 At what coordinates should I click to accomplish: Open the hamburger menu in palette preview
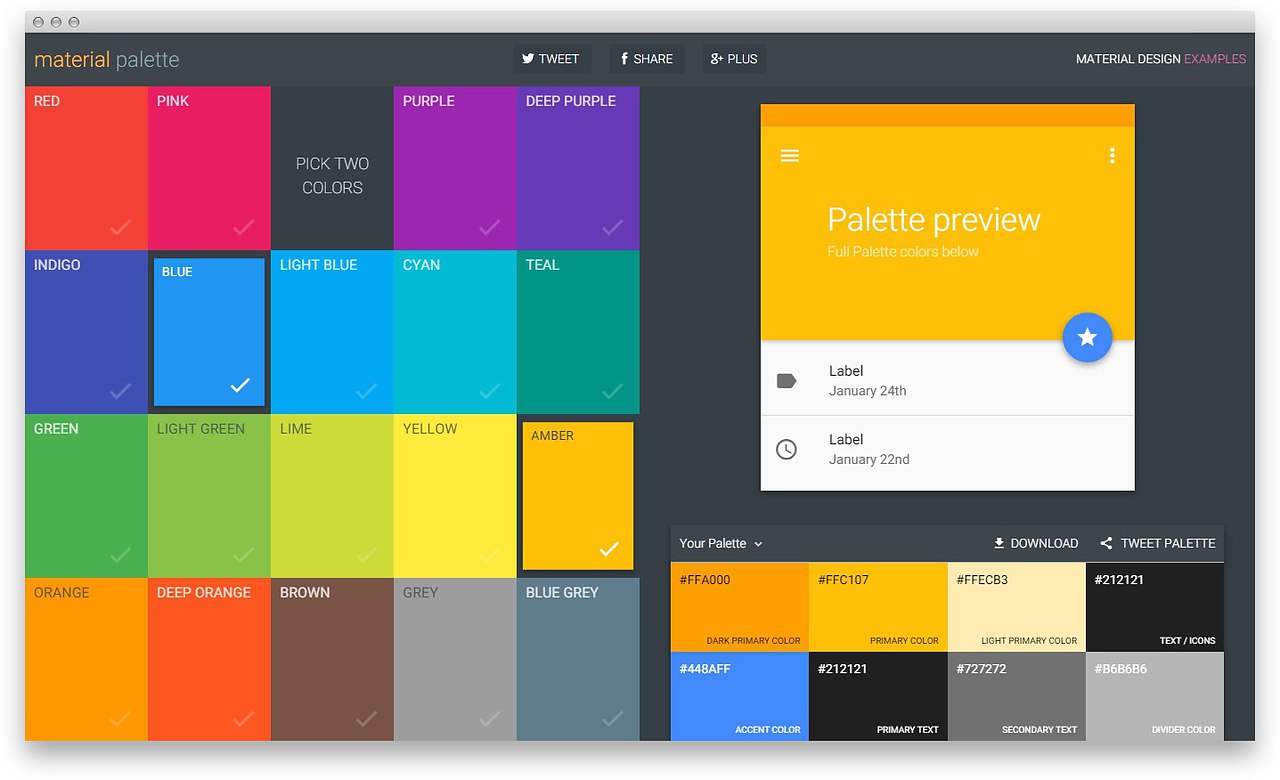[x=789, y=156]
